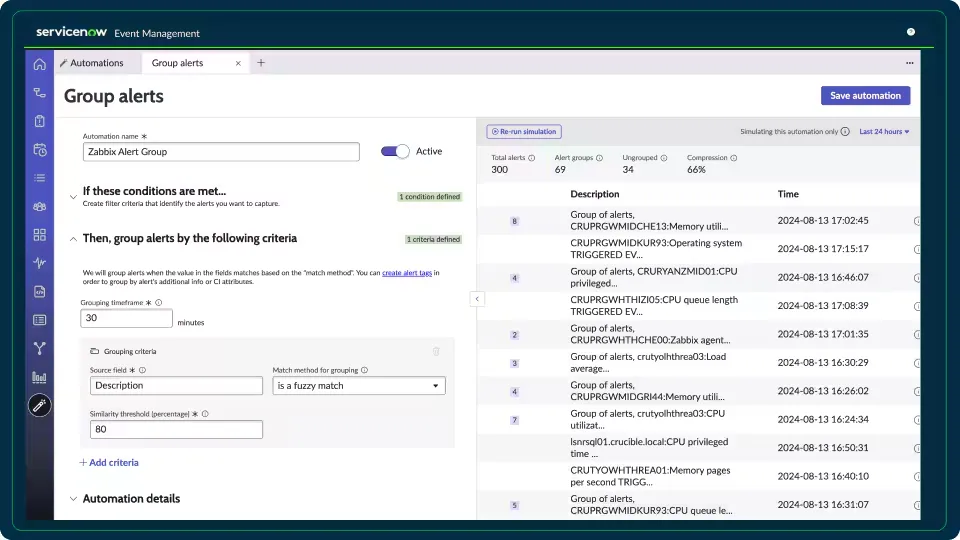Collapse the simulation panel with arrow handle

tap(477, 299)
